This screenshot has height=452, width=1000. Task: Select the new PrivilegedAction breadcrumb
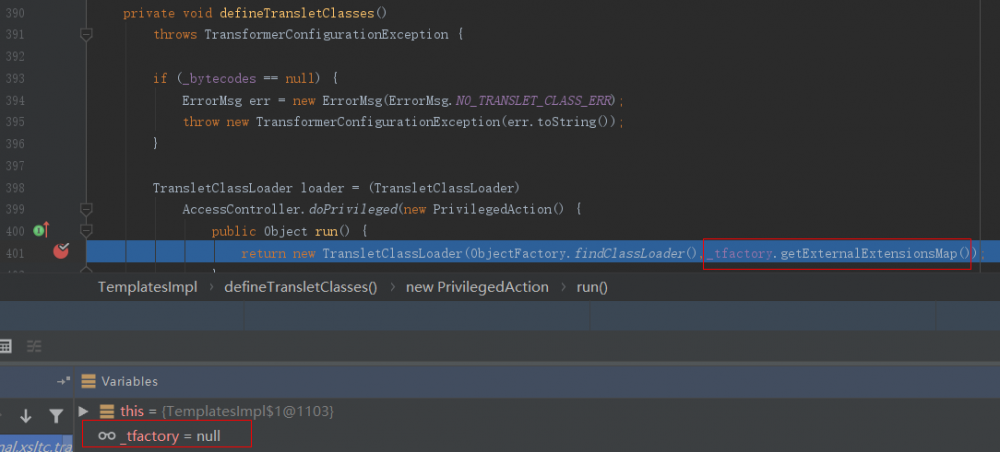point(477,287)
